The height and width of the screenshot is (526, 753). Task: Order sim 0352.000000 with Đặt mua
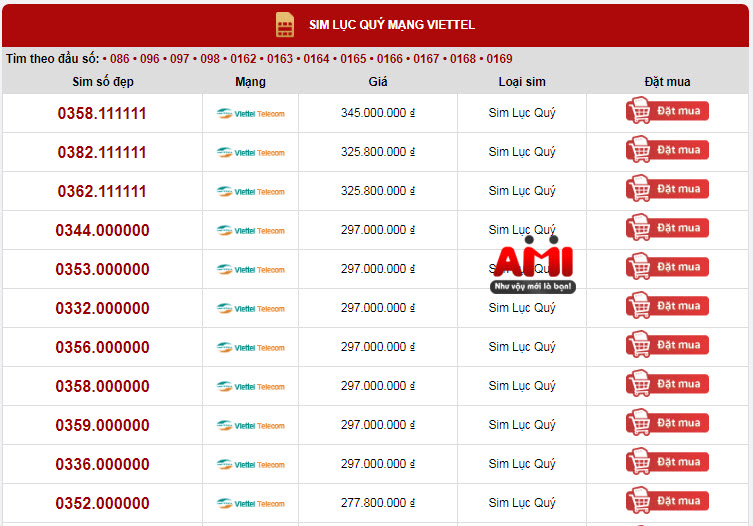pyautogui.click(x=667, y=500)
